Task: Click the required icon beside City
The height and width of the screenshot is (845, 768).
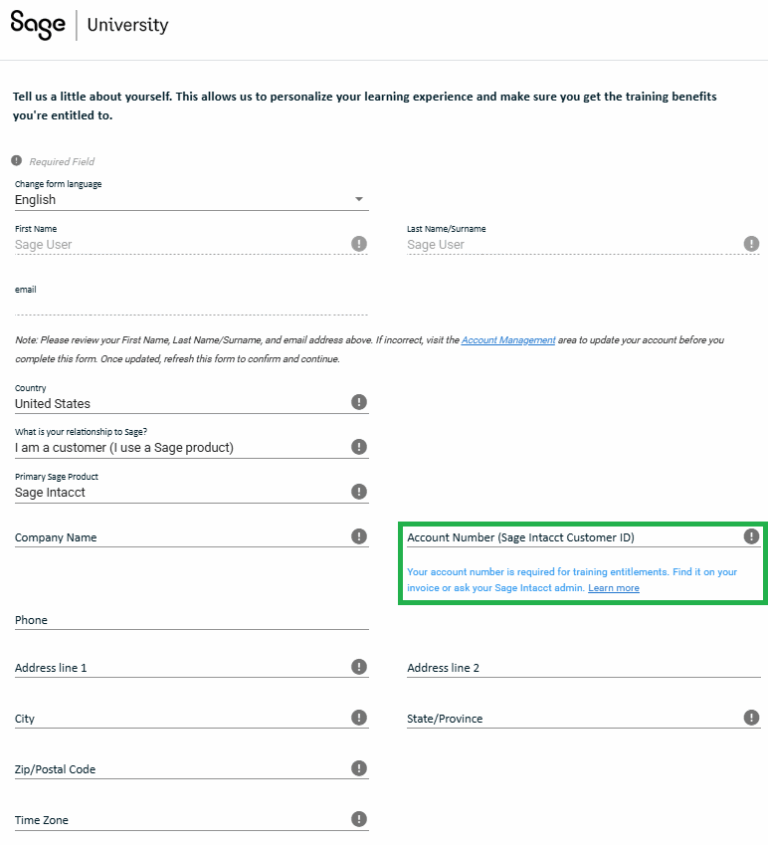Action: click(x=358, y=717)
